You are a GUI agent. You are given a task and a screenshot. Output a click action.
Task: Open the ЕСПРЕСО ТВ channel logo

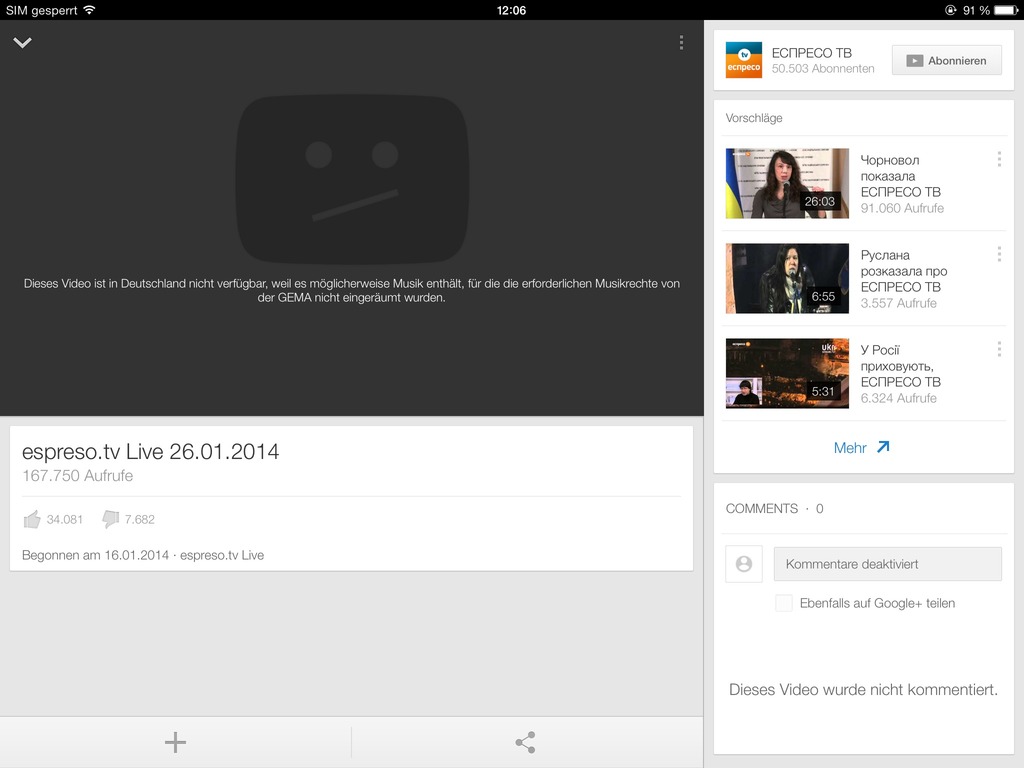(x=744, y=60)
